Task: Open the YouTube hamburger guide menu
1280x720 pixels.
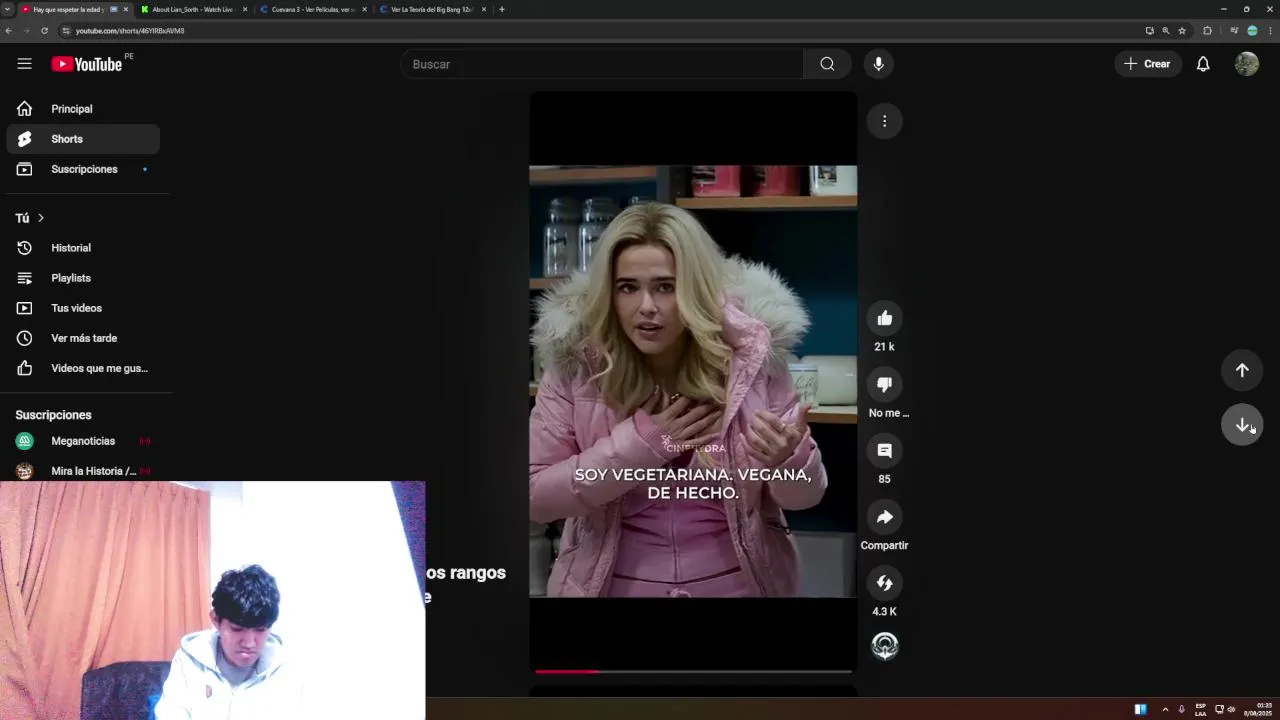Action: pyautogui.click(x=24, y=64)
